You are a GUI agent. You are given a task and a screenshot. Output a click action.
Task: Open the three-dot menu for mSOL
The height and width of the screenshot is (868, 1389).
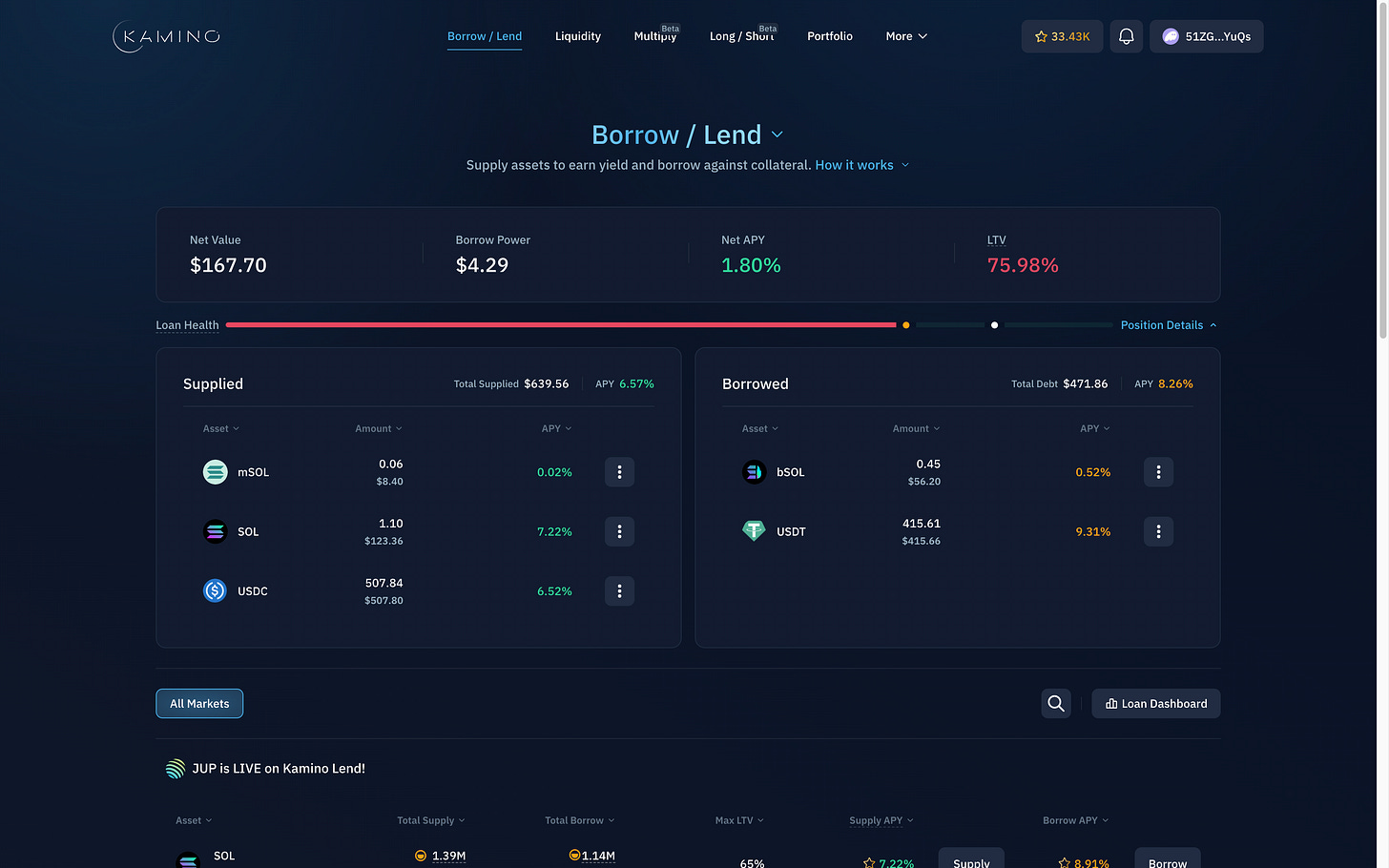point(619,472)
